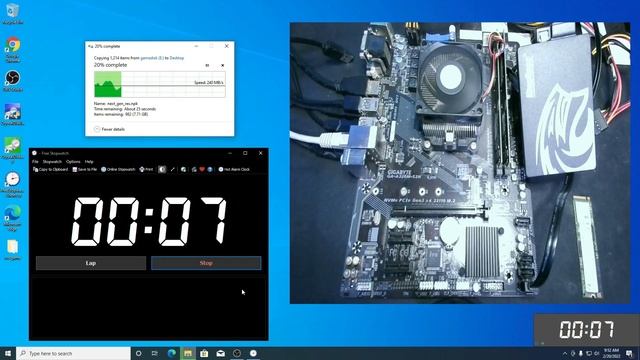Click the copy speed progress graph

[160, 84]
